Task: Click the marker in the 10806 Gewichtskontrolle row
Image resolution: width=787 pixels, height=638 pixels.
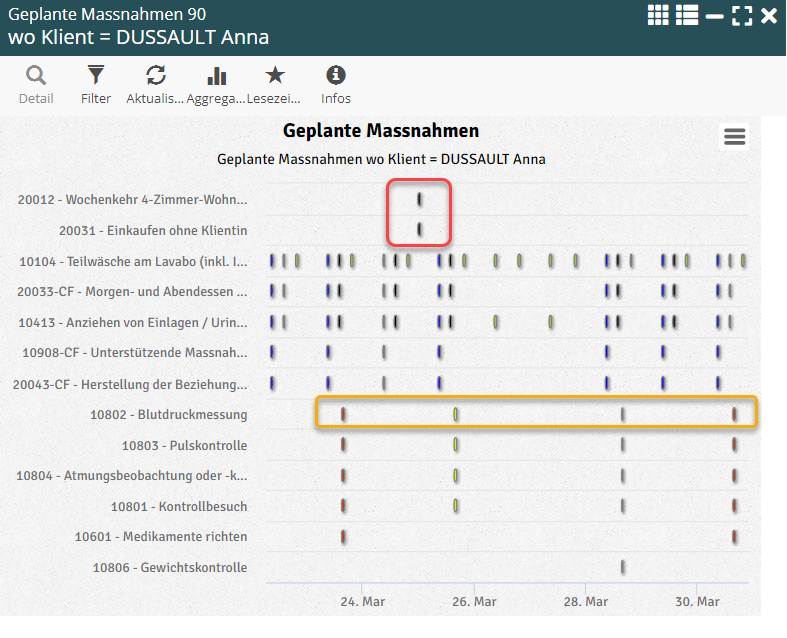Action: pyautogui.click(x=623, y=567)
